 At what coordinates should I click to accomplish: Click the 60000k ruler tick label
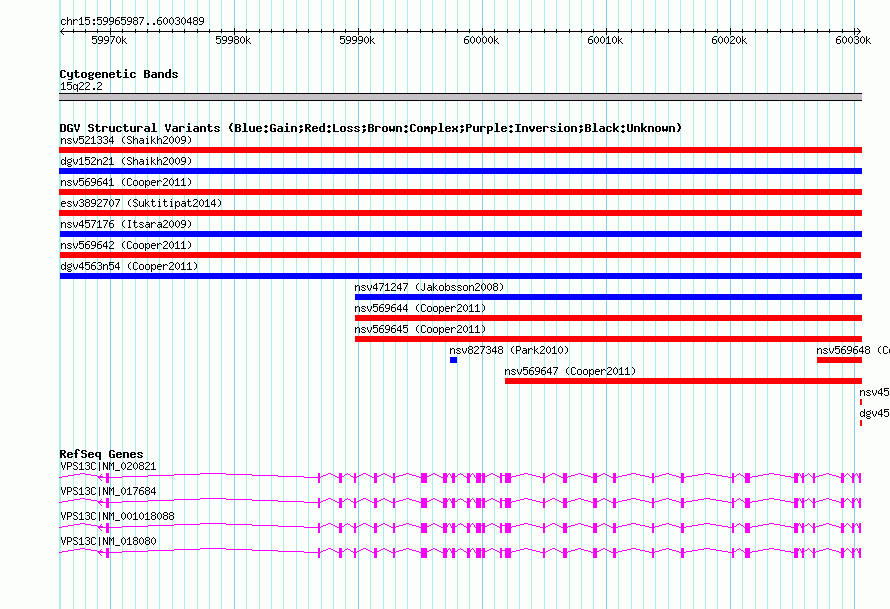click(481, 40)
